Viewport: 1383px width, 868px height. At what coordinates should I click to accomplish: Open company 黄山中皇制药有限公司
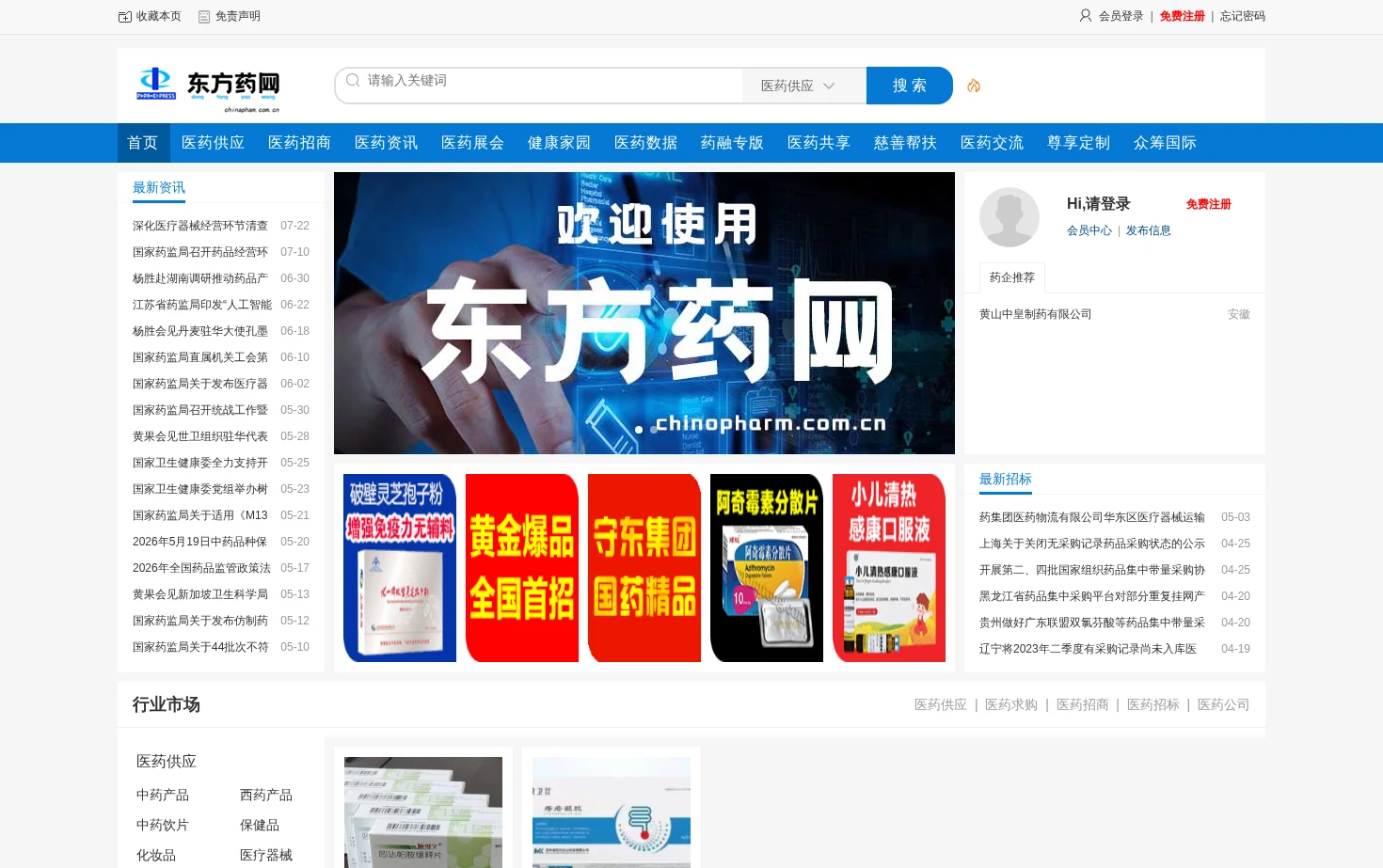[x=1036, y=314]
